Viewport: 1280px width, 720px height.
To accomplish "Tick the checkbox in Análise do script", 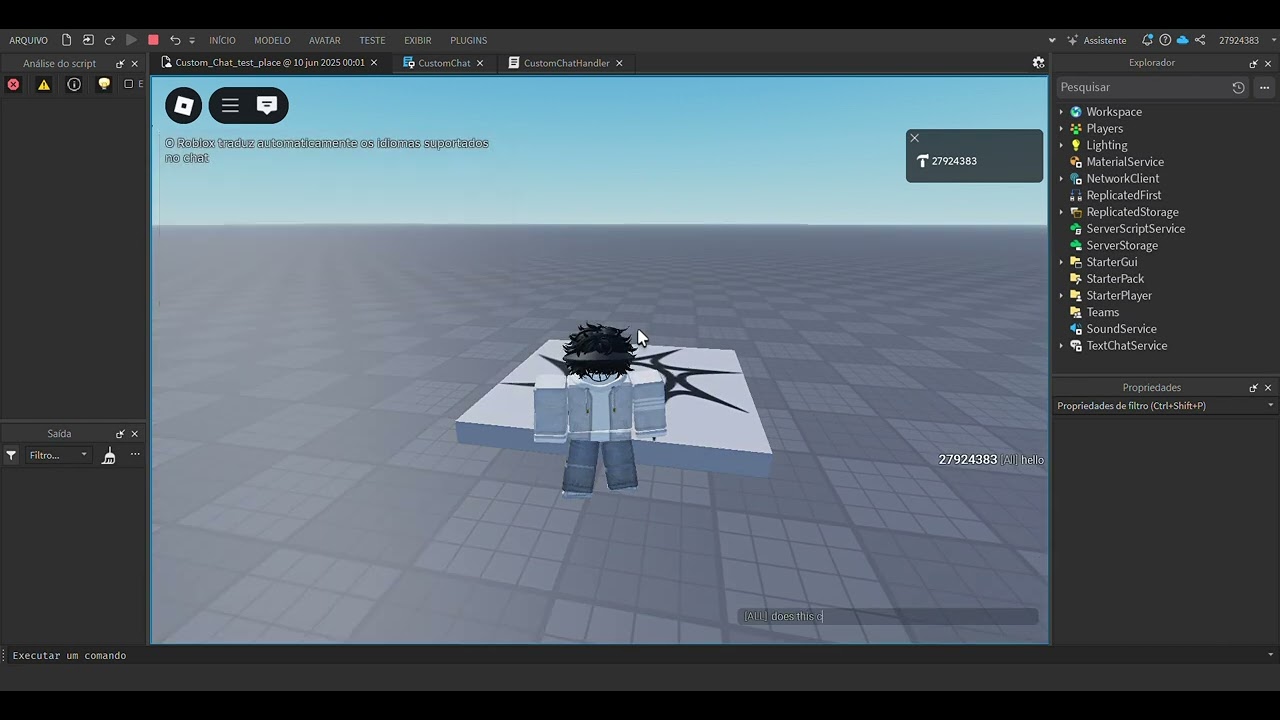I will tap(128, 84).
